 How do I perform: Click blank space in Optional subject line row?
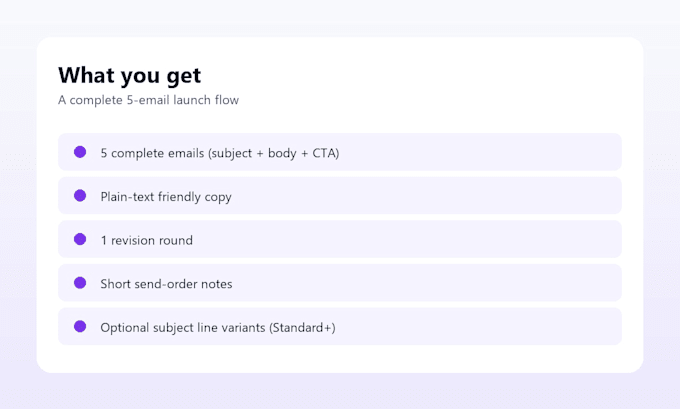click(477, 326)
